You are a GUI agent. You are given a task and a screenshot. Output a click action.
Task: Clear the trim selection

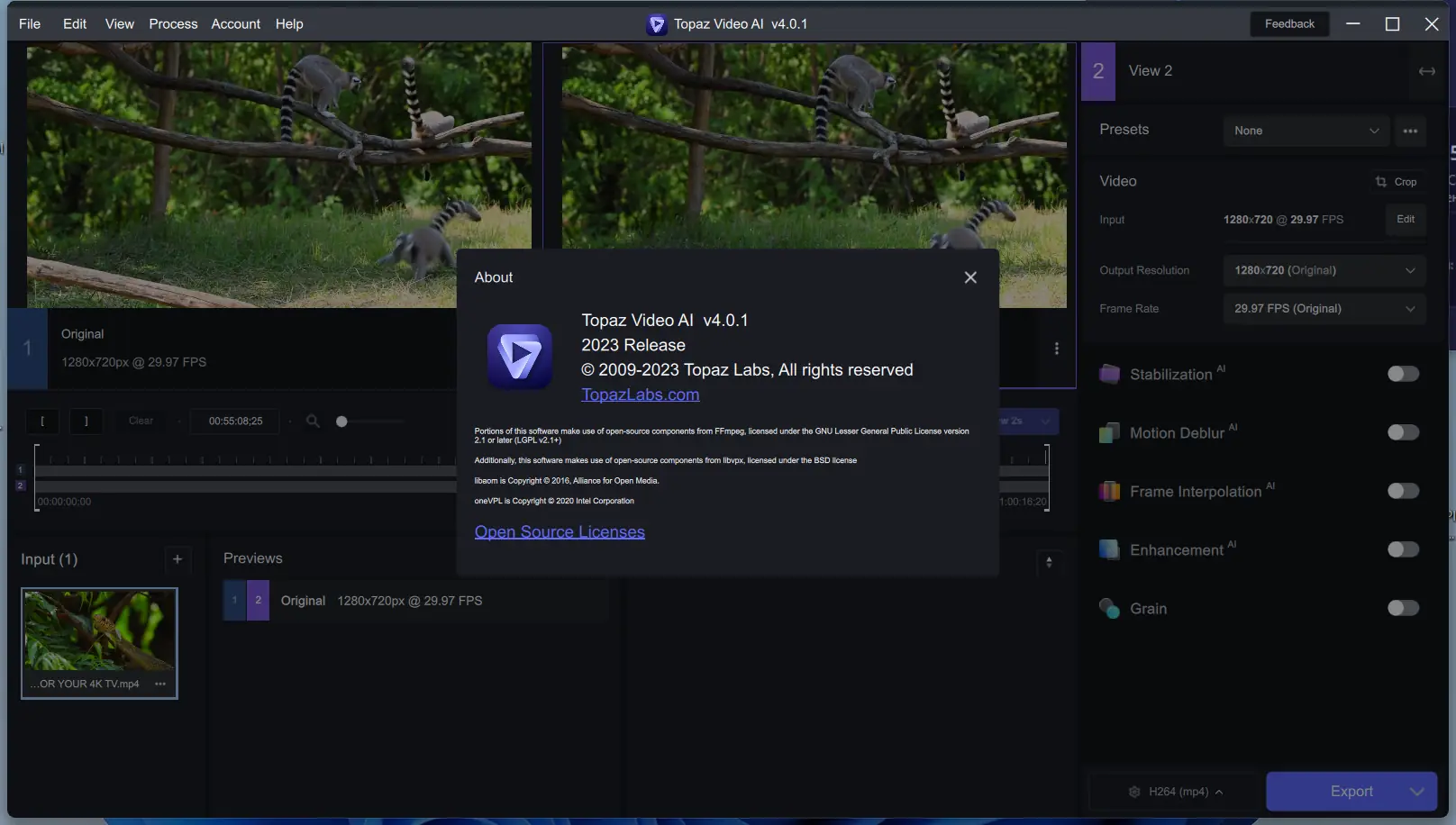(x=141, y=422)
